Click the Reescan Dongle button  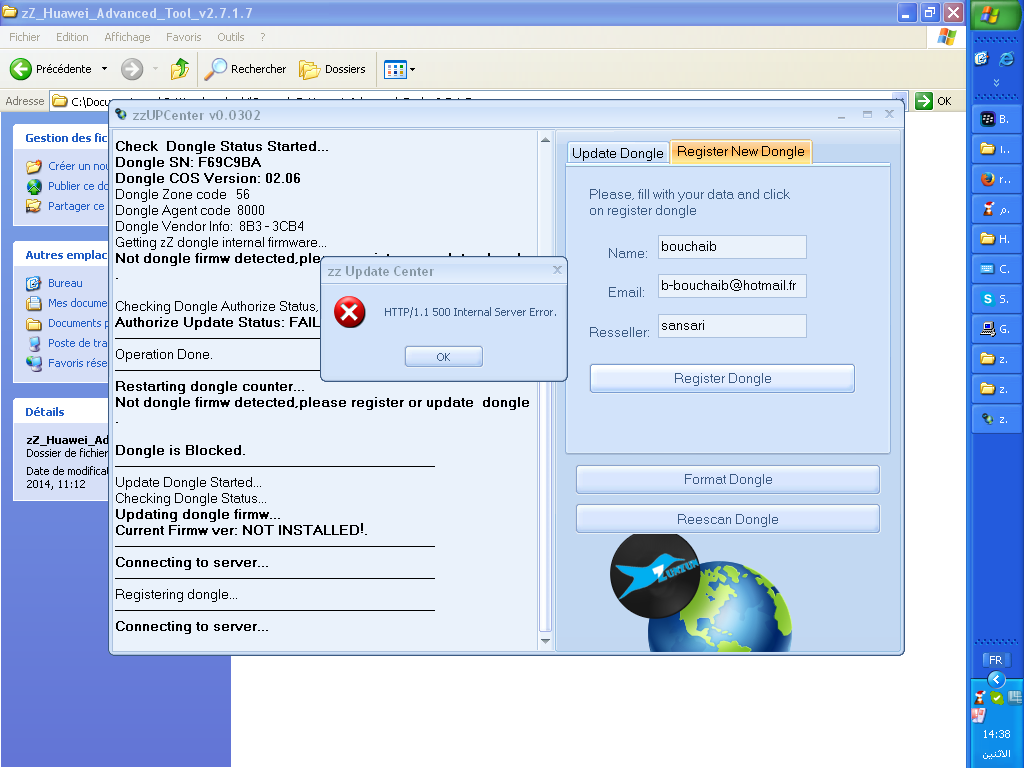pos(728,519)
